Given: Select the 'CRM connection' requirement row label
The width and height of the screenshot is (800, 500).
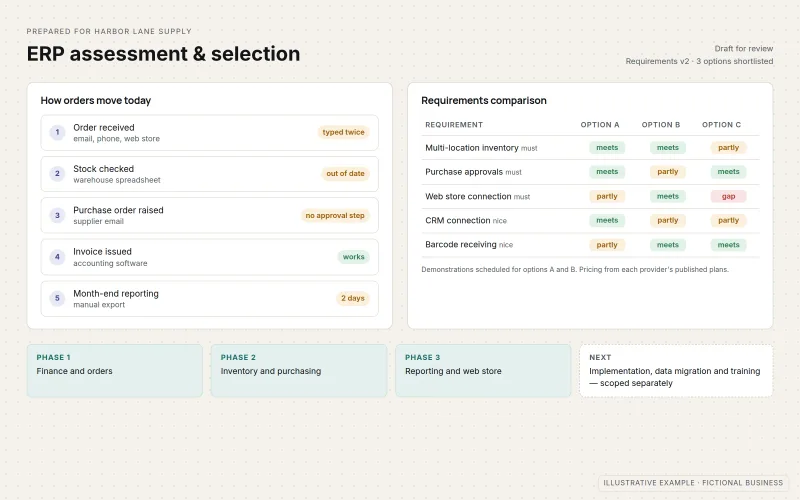Looking at the screenshot, I should (x=458, y=220).
